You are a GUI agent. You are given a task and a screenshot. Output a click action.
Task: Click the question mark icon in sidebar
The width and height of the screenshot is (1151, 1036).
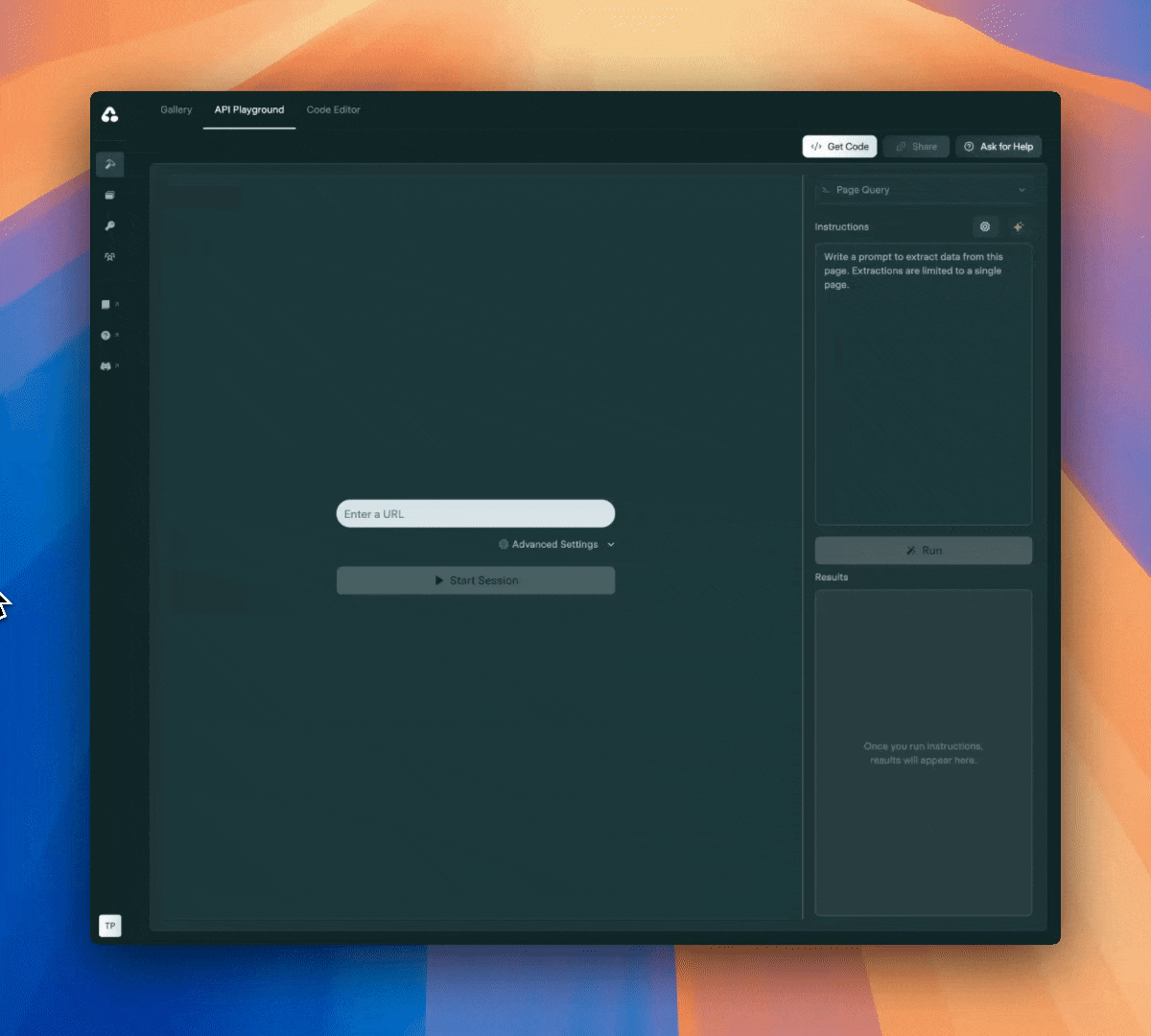tap(108, 336)
